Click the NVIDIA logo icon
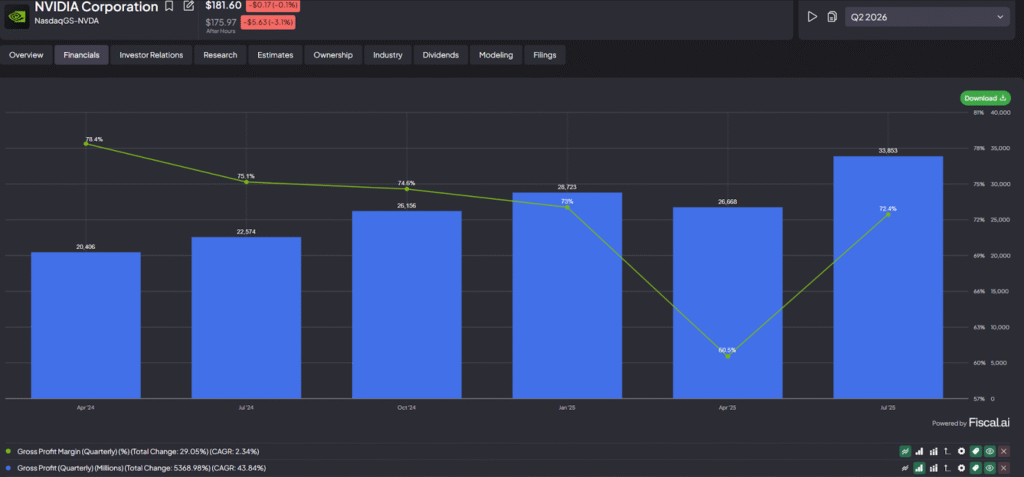The image size is (1024, 477). click(x=16, y=16)
